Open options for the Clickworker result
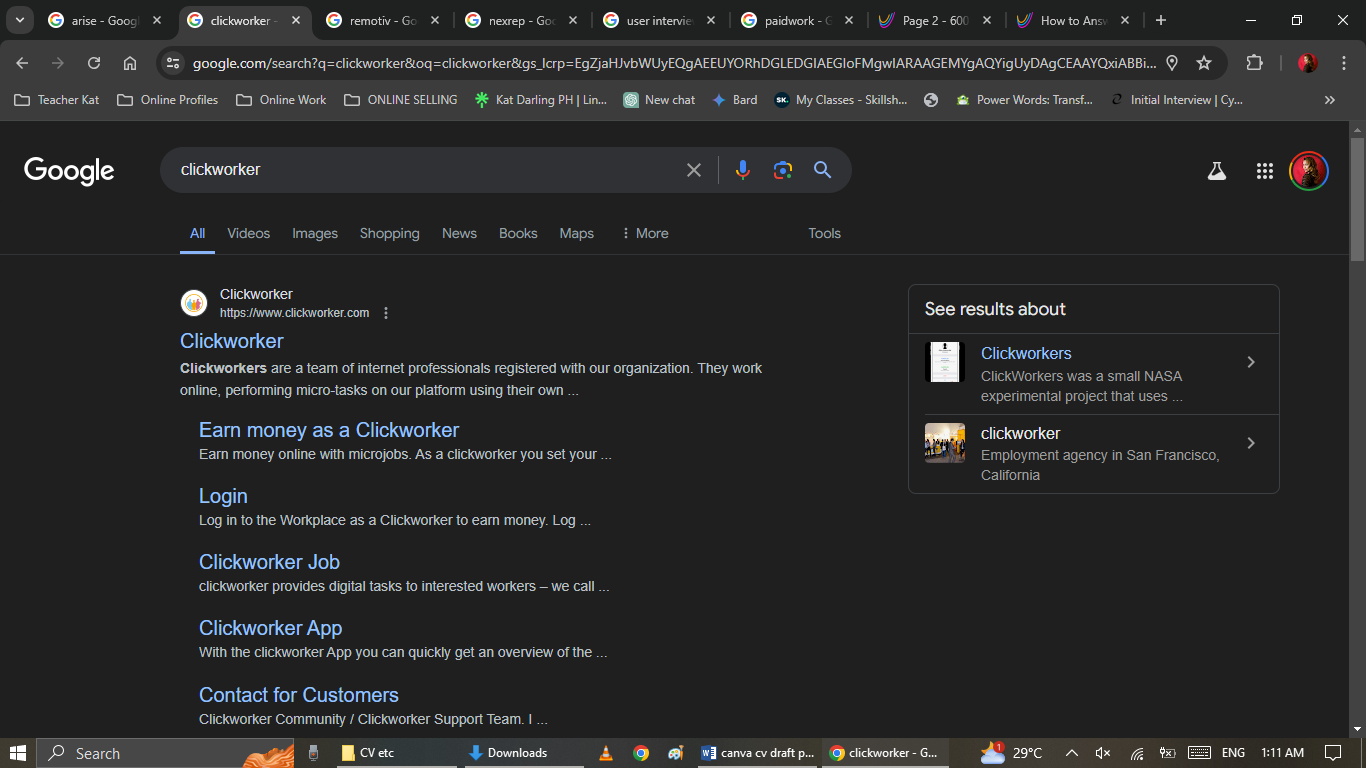 (x=386, y=313)
